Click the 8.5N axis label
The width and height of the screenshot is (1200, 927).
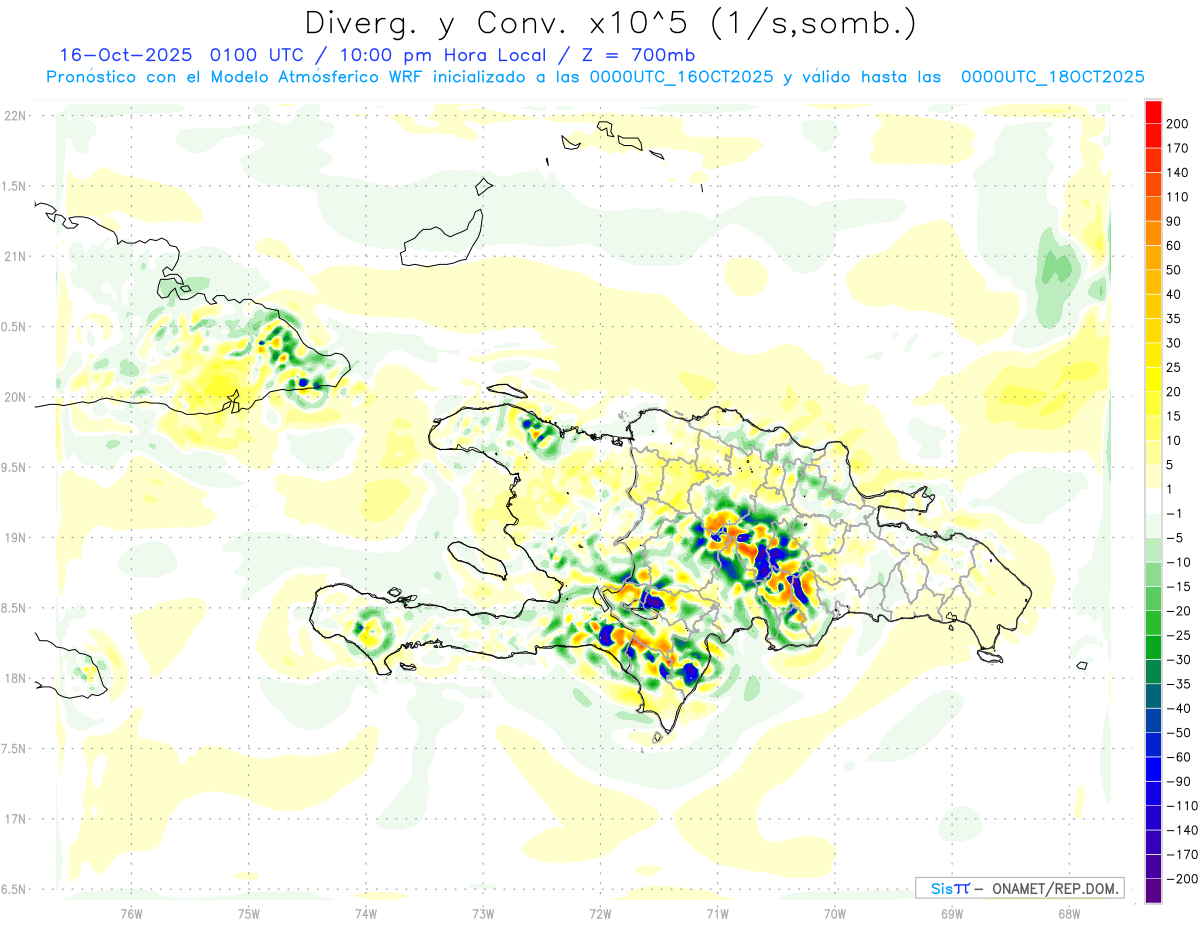click(15, 608)
